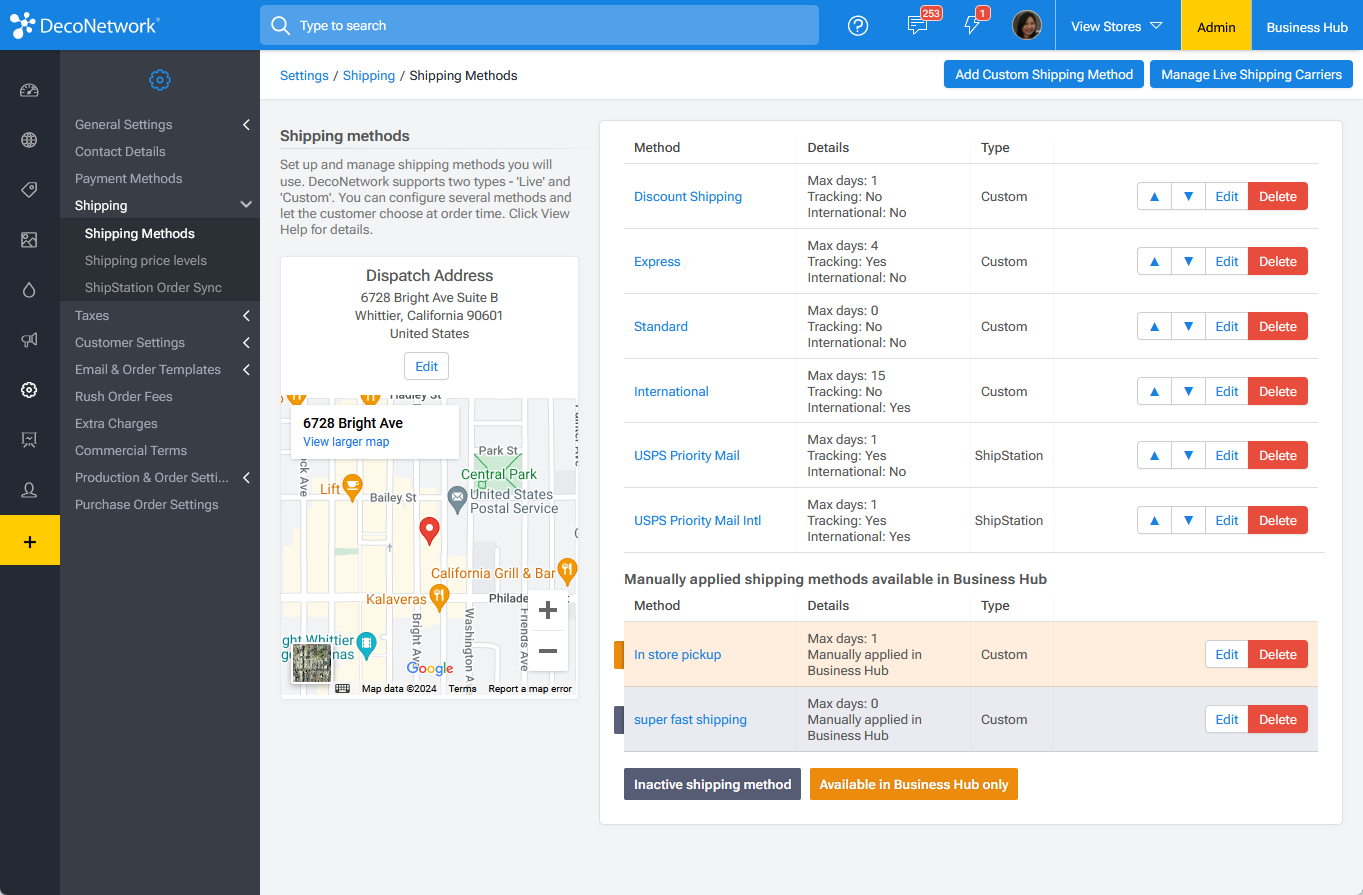
Task: Open the help question mark icon
Action: 858,26
